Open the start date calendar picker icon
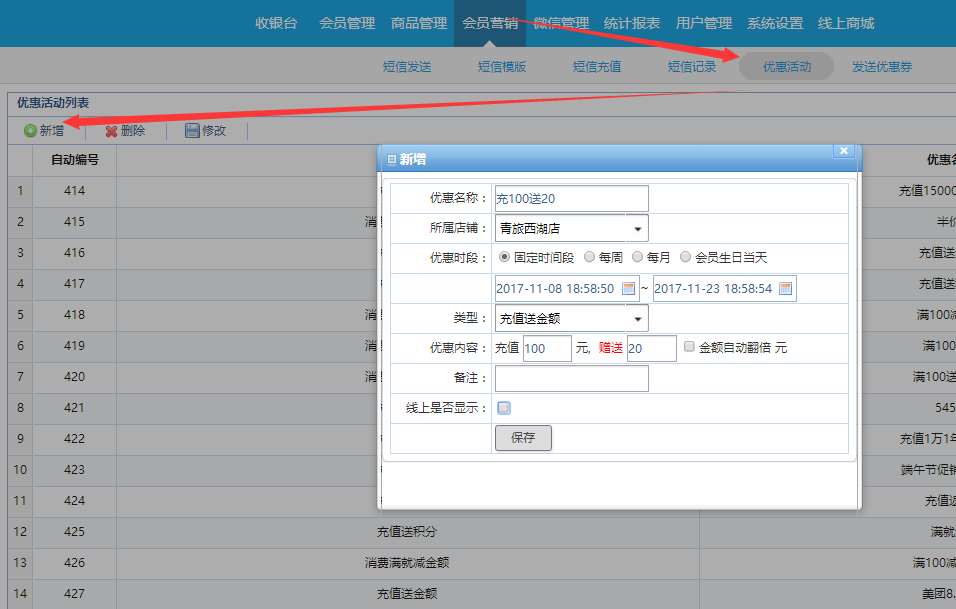Viewport: 956px width, 609px height. (629, 289)
